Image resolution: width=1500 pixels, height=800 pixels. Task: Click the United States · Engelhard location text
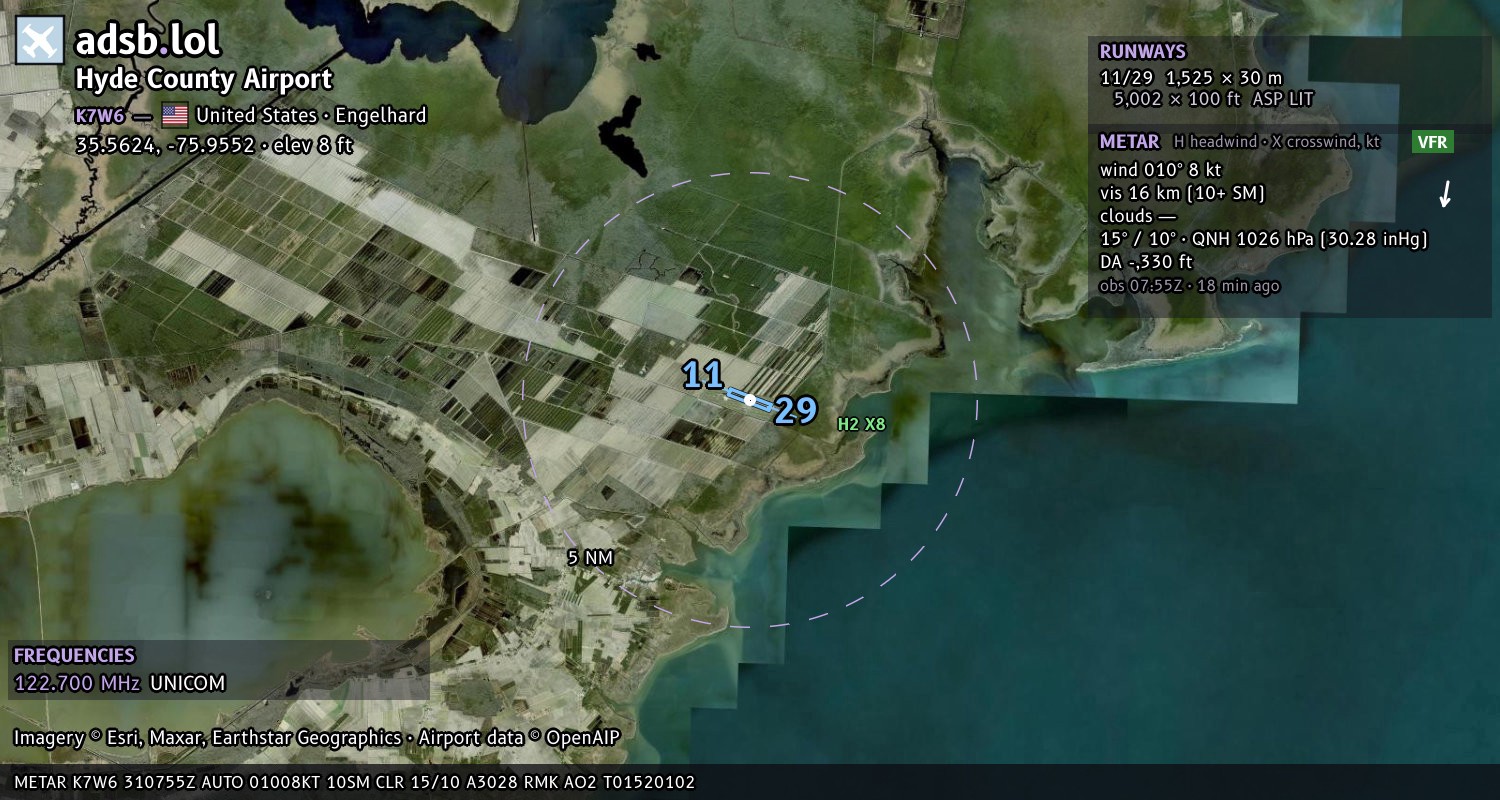(x=311, y=115)
